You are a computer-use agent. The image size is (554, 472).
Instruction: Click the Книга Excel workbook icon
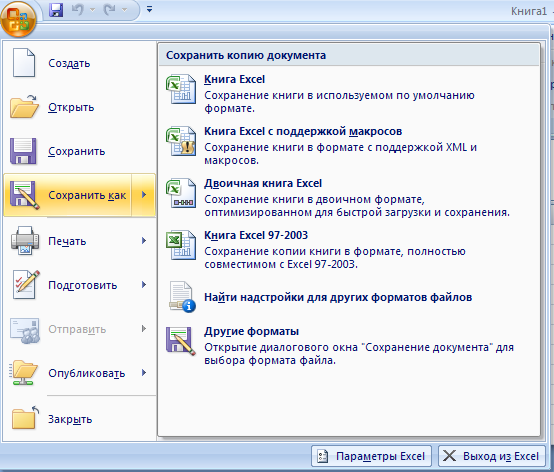(x=181, y=89)
